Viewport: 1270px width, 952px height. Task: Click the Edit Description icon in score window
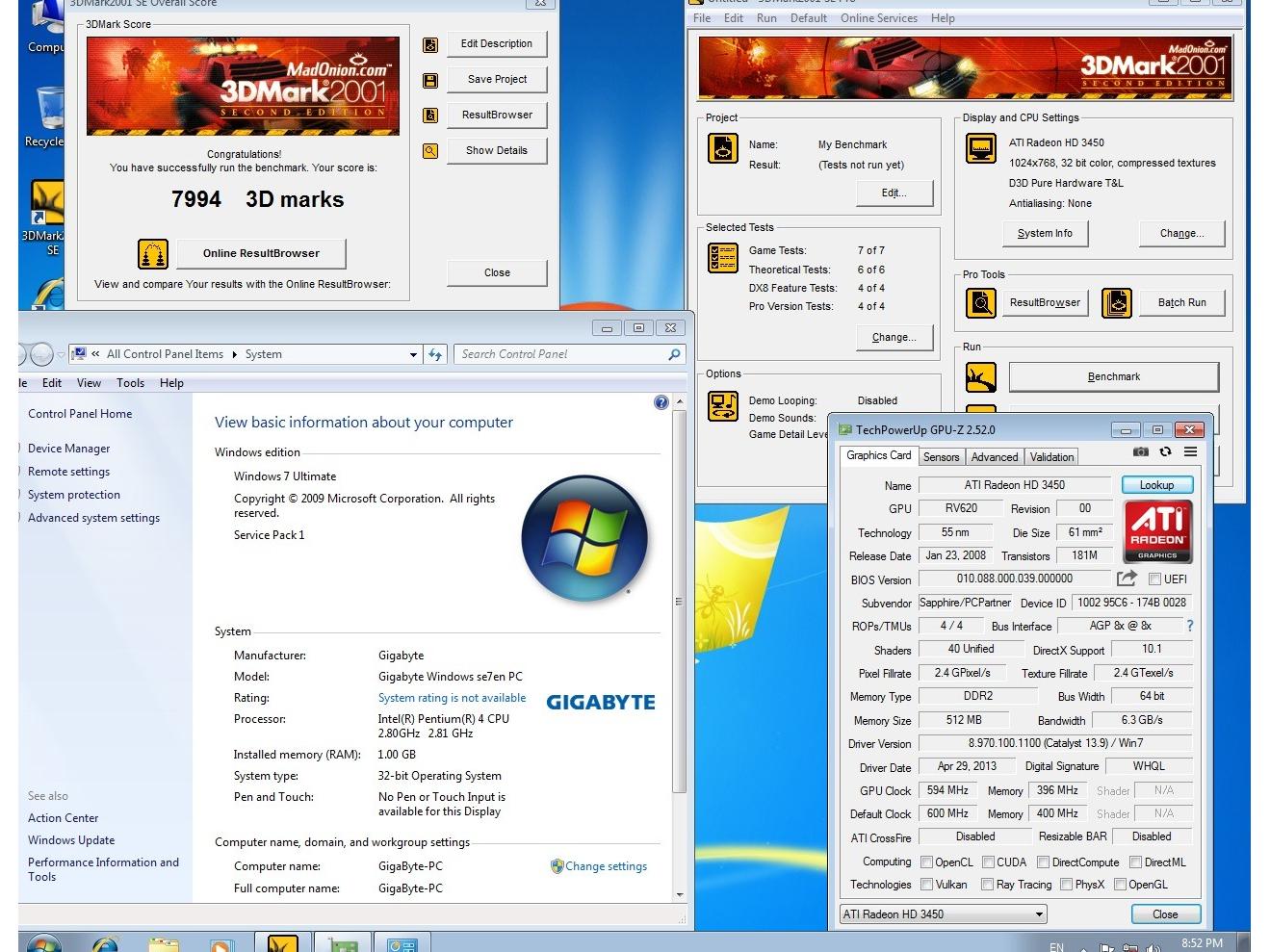430,44
